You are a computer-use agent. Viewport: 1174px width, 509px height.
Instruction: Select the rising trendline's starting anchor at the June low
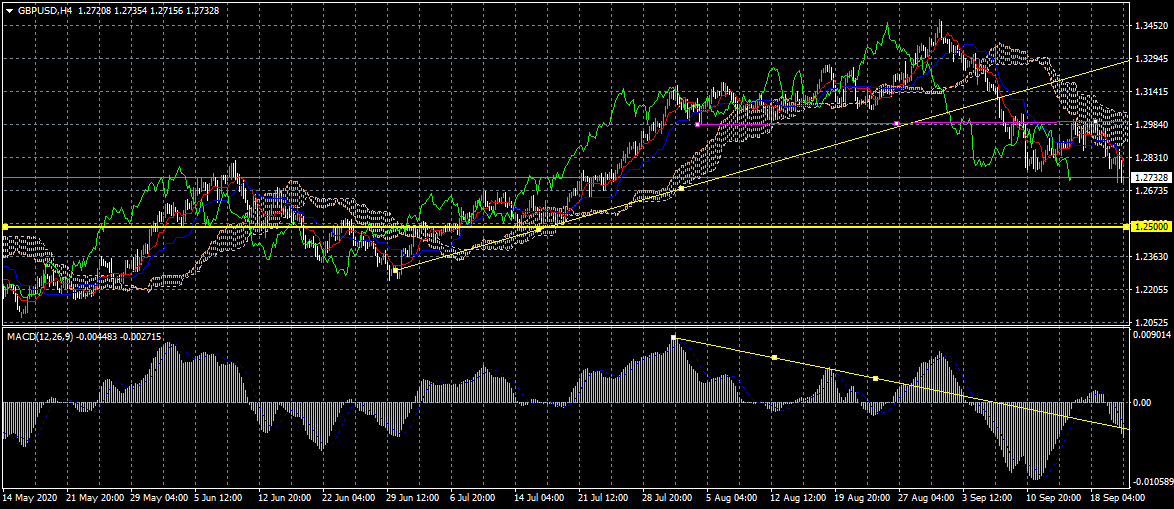tap(396, 270)
